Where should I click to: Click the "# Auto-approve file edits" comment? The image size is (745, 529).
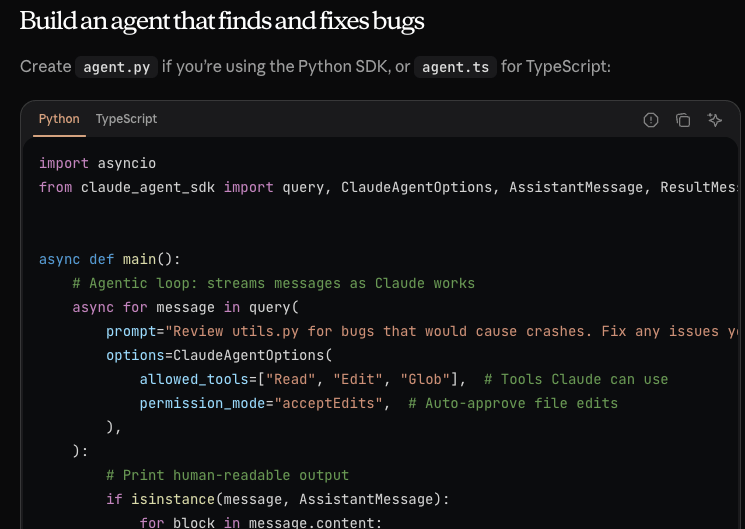[x=513, y=404]
